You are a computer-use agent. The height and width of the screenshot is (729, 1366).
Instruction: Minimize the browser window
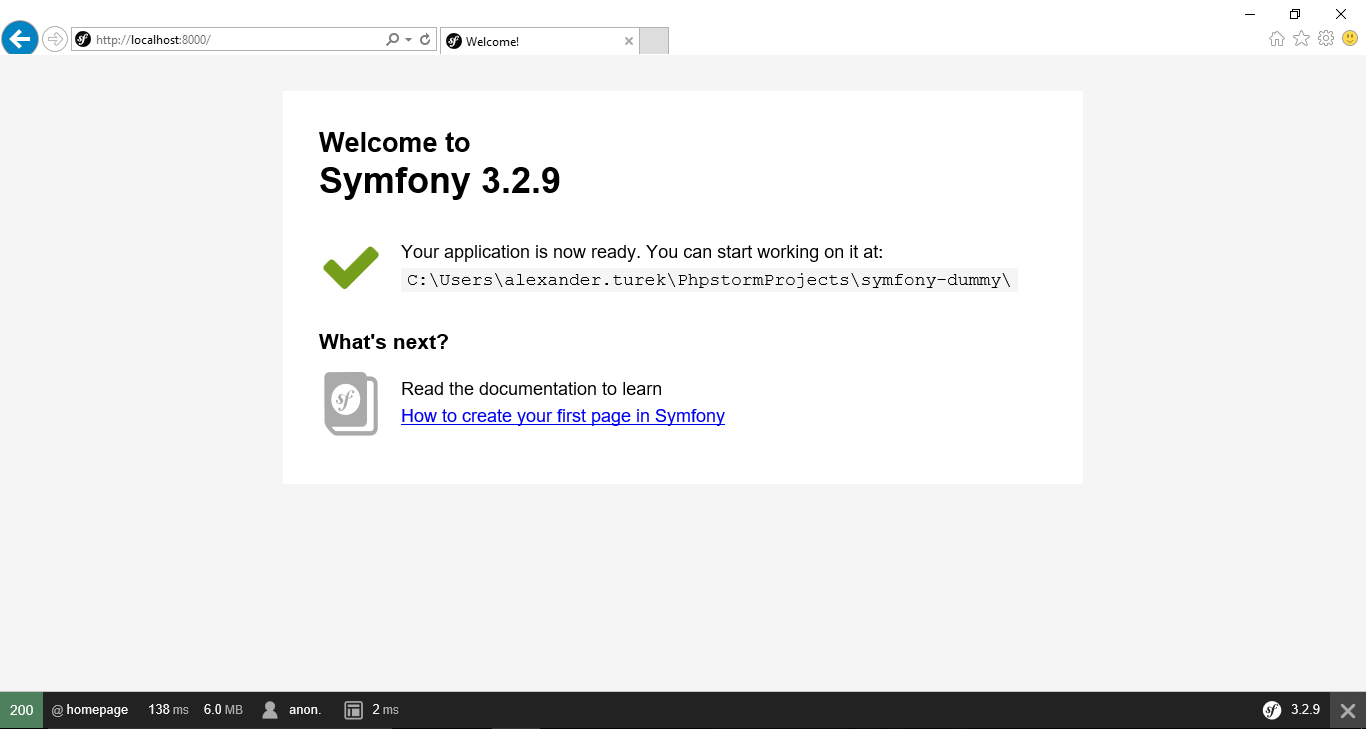[x=1250, y=14]
